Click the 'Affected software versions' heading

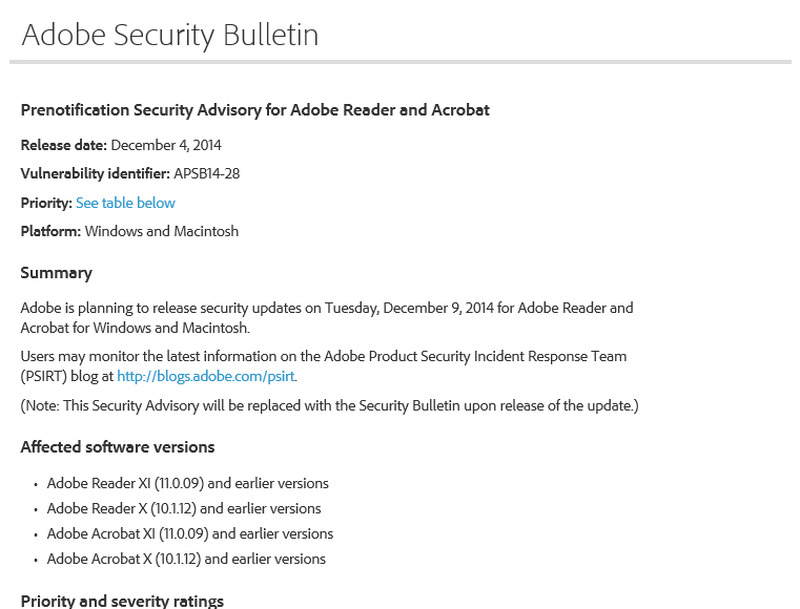[x=117, y=447]
